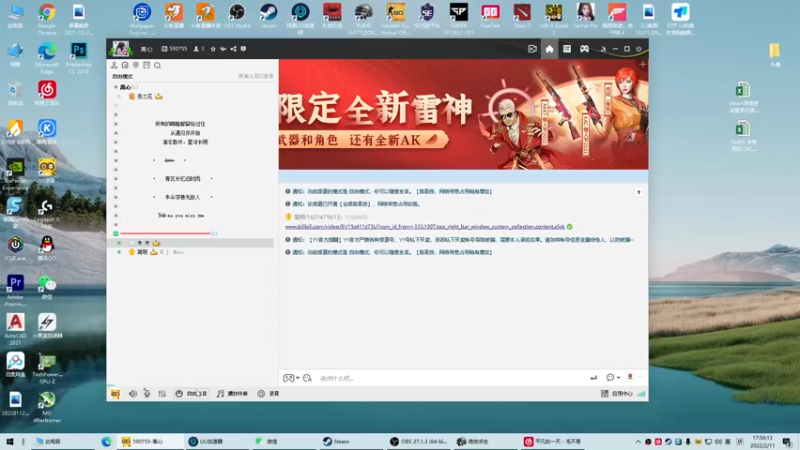Select the Tell me you miss me channel

click(181, 216)
